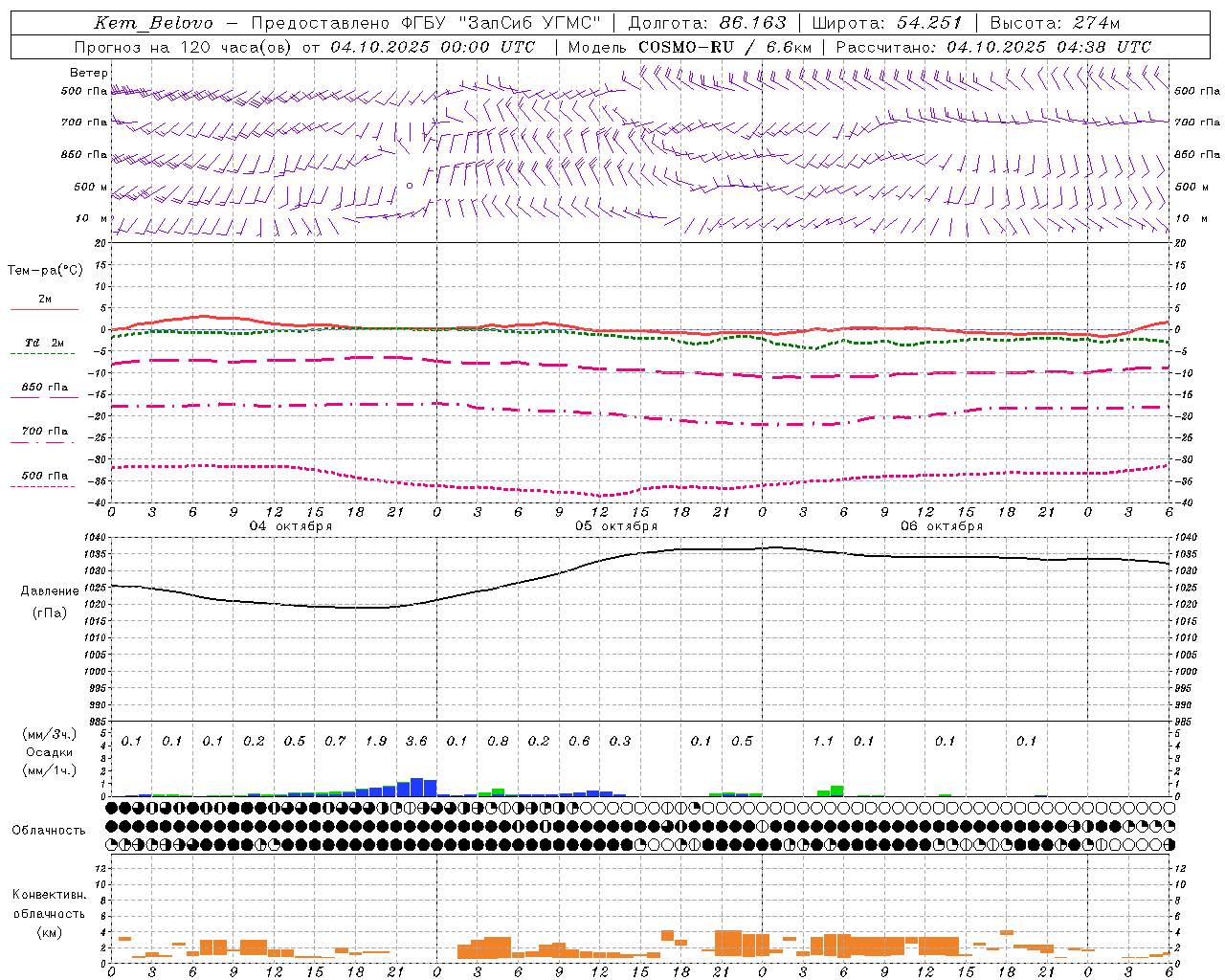Image resolution: width=1225 pixels, height=980 pixels.
Task: Click the Давление pressure panel label
Action: tap(50, 591)
